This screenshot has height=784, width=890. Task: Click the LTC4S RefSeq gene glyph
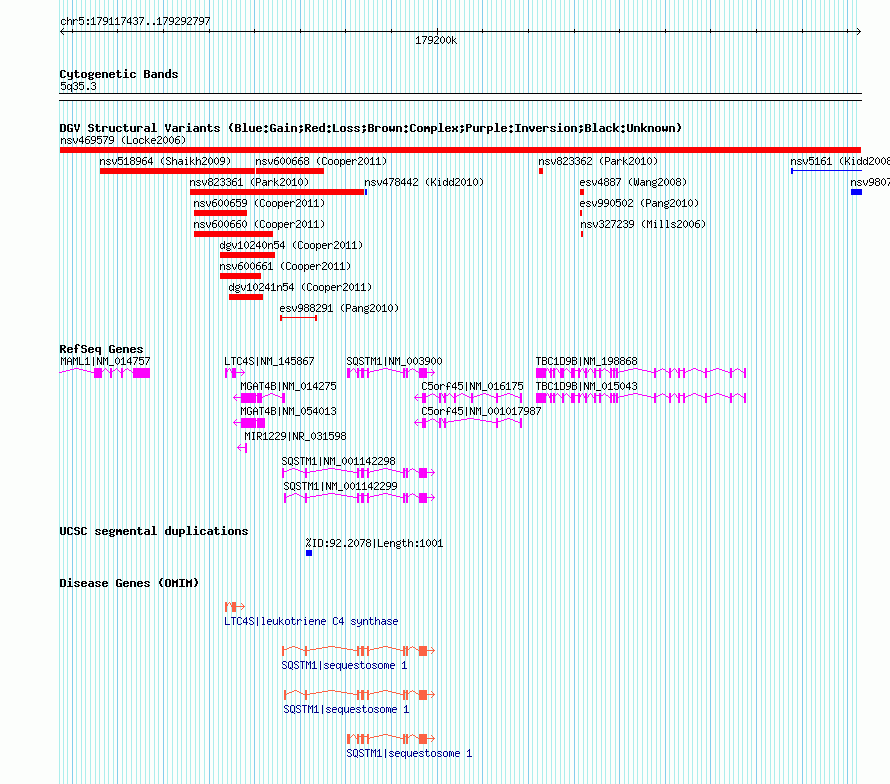234,373
